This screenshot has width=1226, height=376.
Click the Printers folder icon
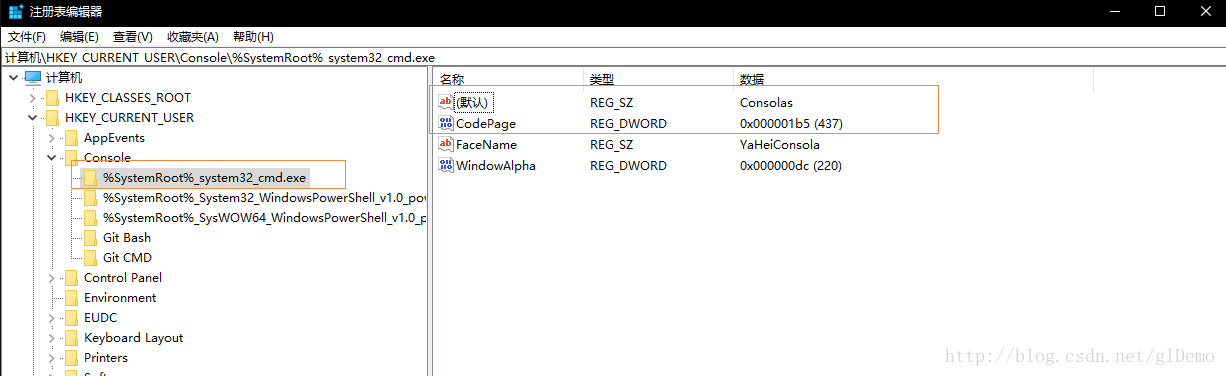[71, 358]
